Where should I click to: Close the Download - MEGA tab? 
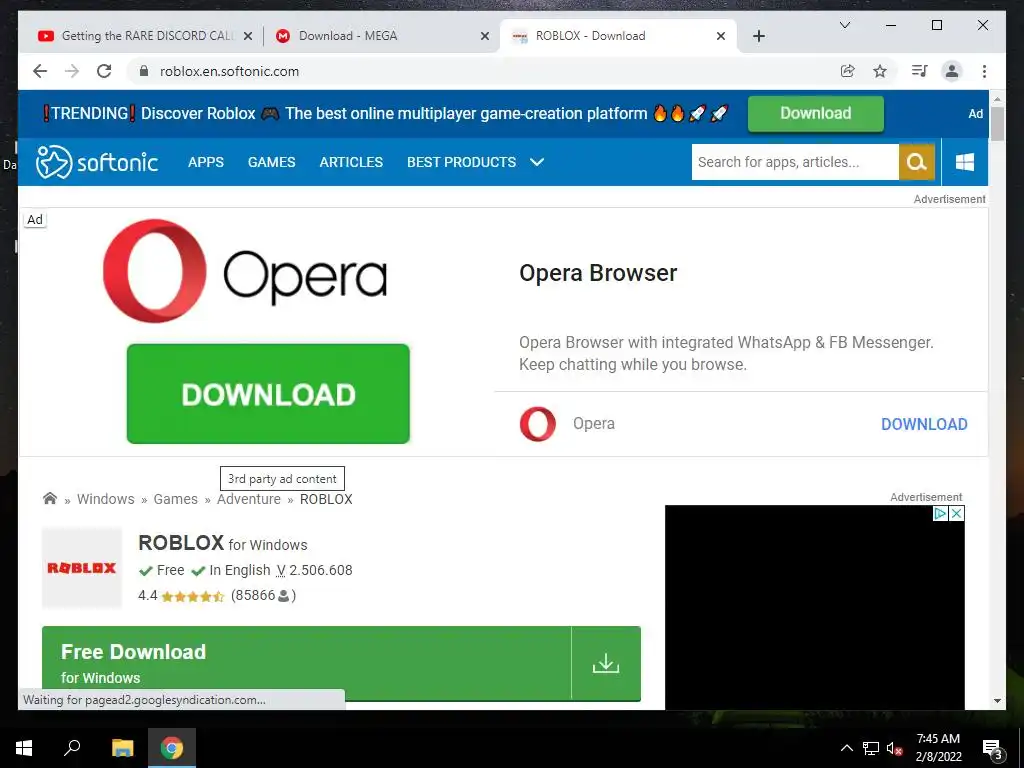pos(485,36)
